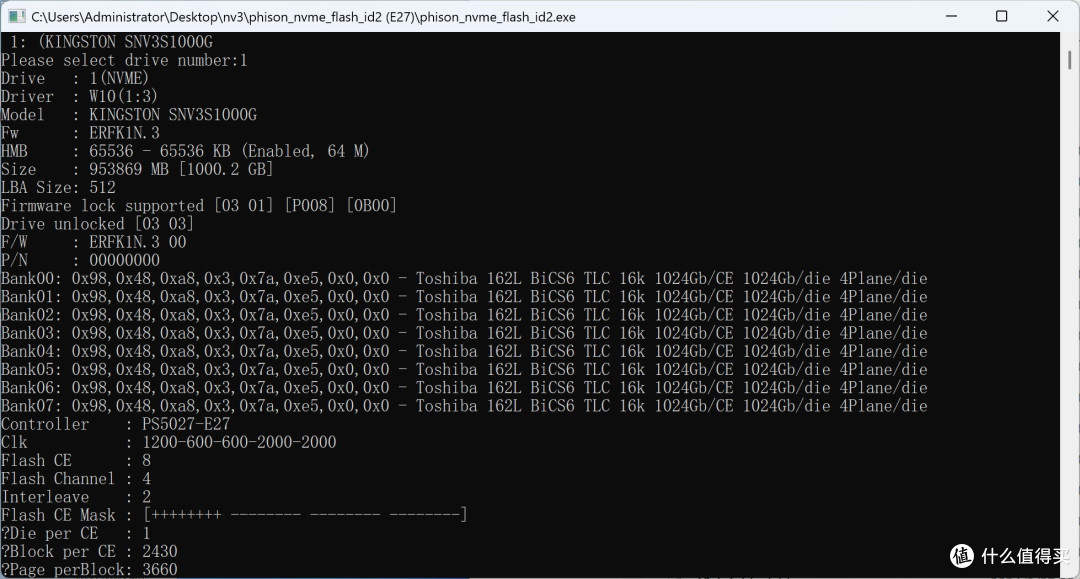Click the HMB 65536 KB line
The height and width of the screenshot is (579, 1080).
click(185, 151)
